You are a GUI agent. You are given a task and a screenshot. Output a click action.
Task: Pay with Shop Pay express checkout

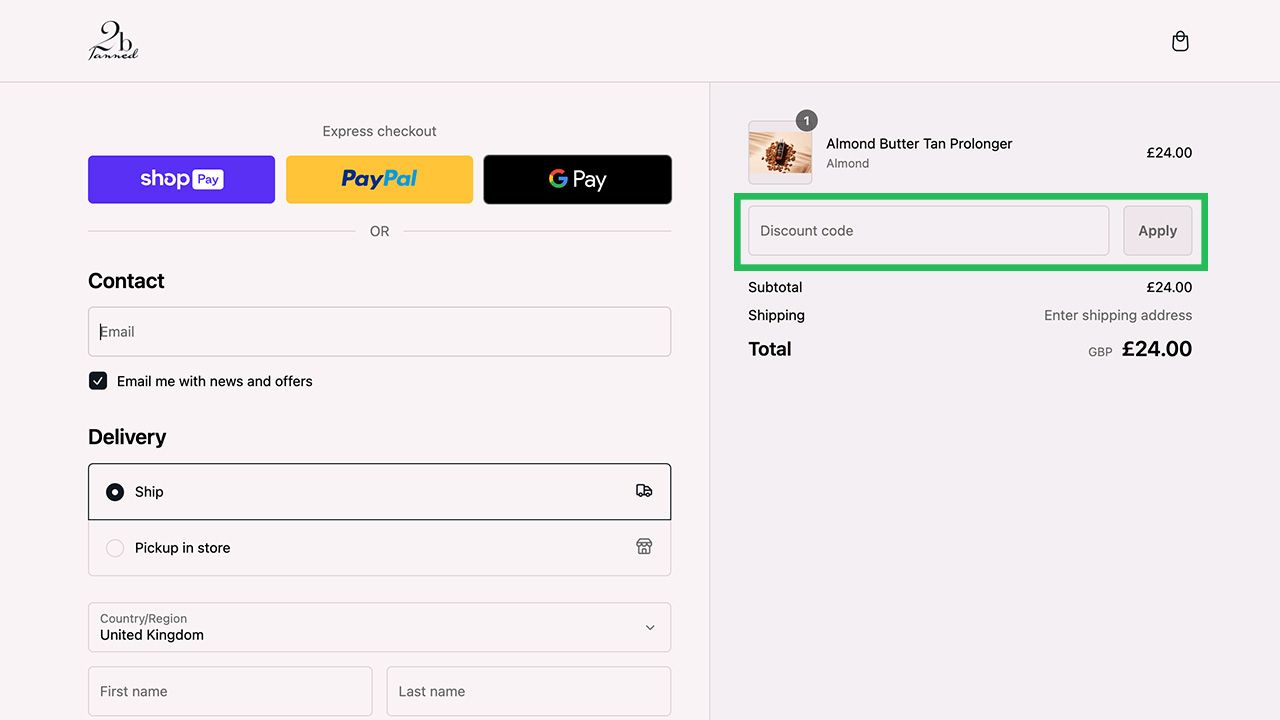click(x=181, y=179)
